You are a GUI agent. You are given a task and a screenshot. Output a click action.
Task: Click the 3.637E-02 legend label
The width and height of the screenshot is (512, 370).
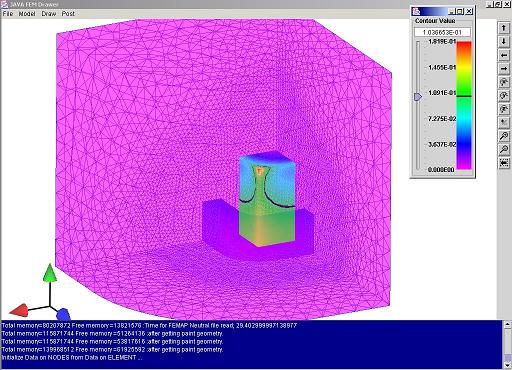[x=442, y=144]
